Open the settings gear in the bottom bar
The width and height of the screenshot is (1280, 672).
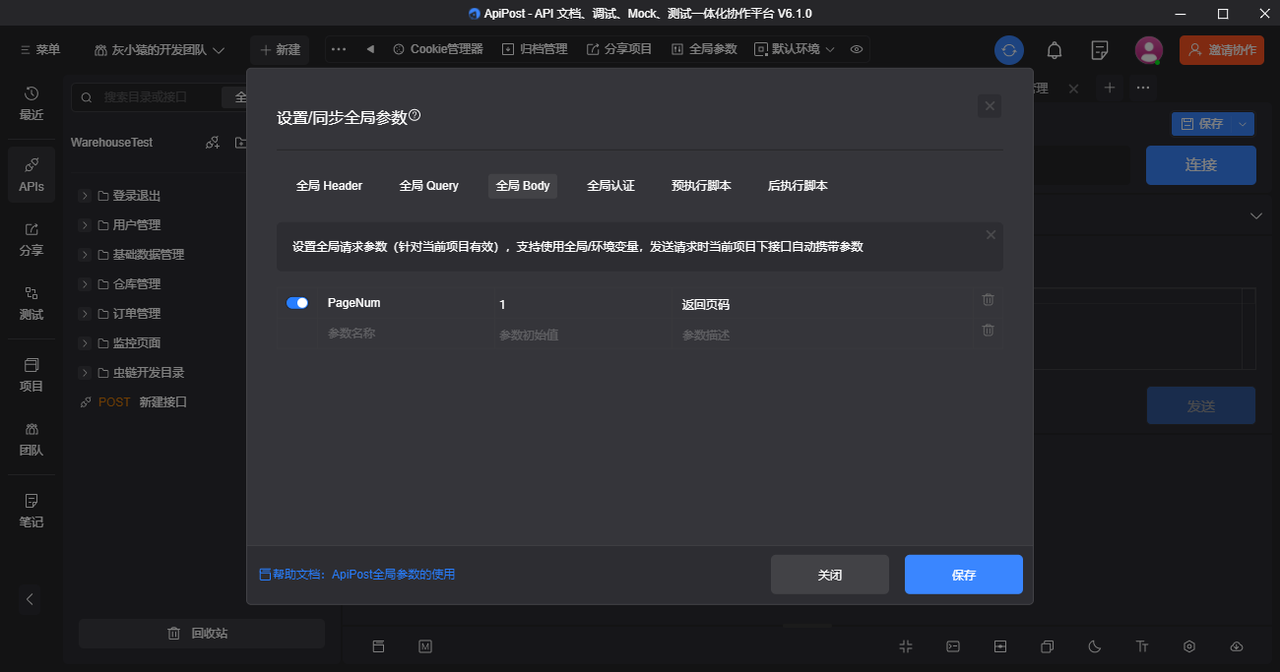(x=1188, y=647)
